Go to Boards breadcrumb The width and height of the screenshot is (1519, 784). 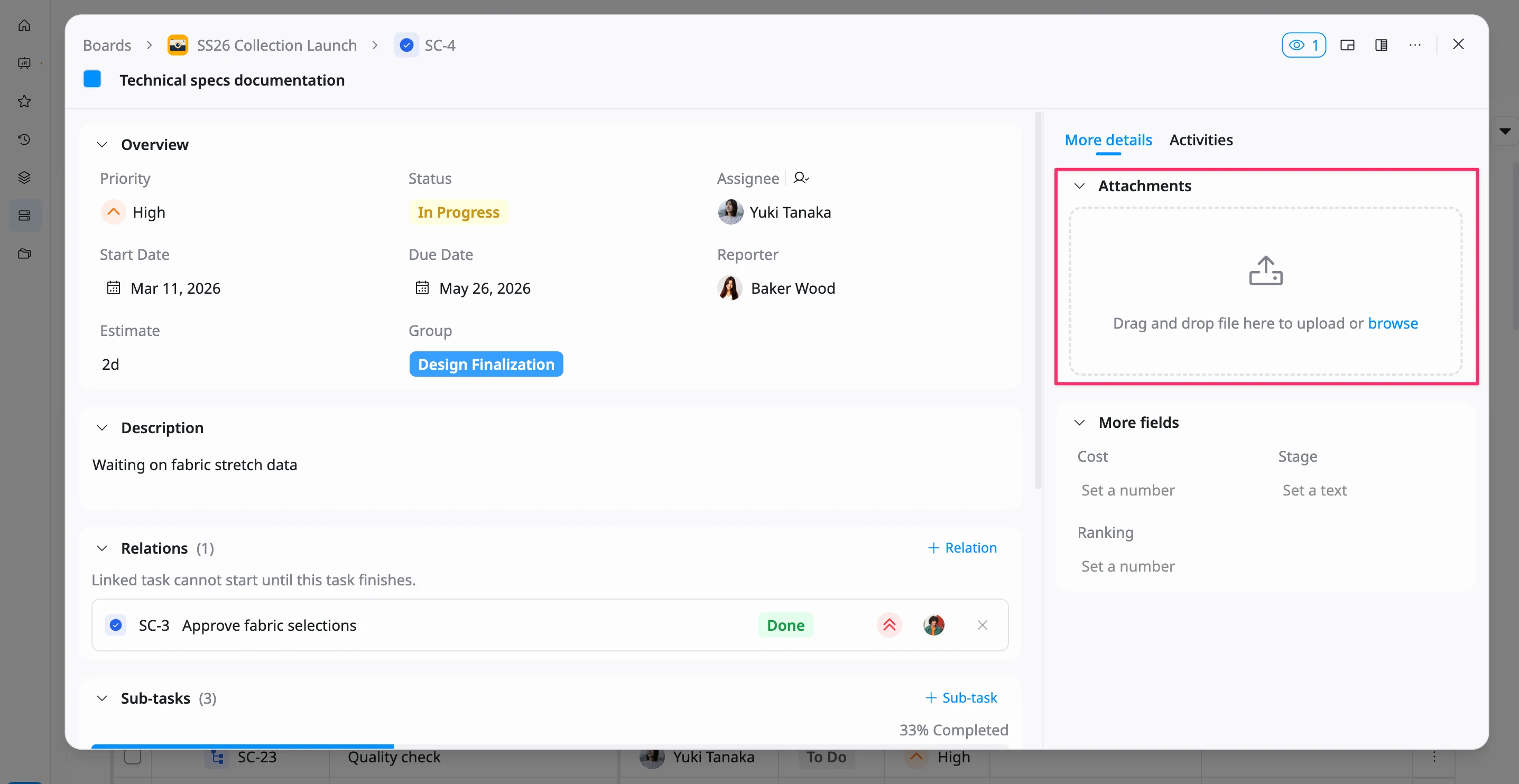tap(107, 45)
